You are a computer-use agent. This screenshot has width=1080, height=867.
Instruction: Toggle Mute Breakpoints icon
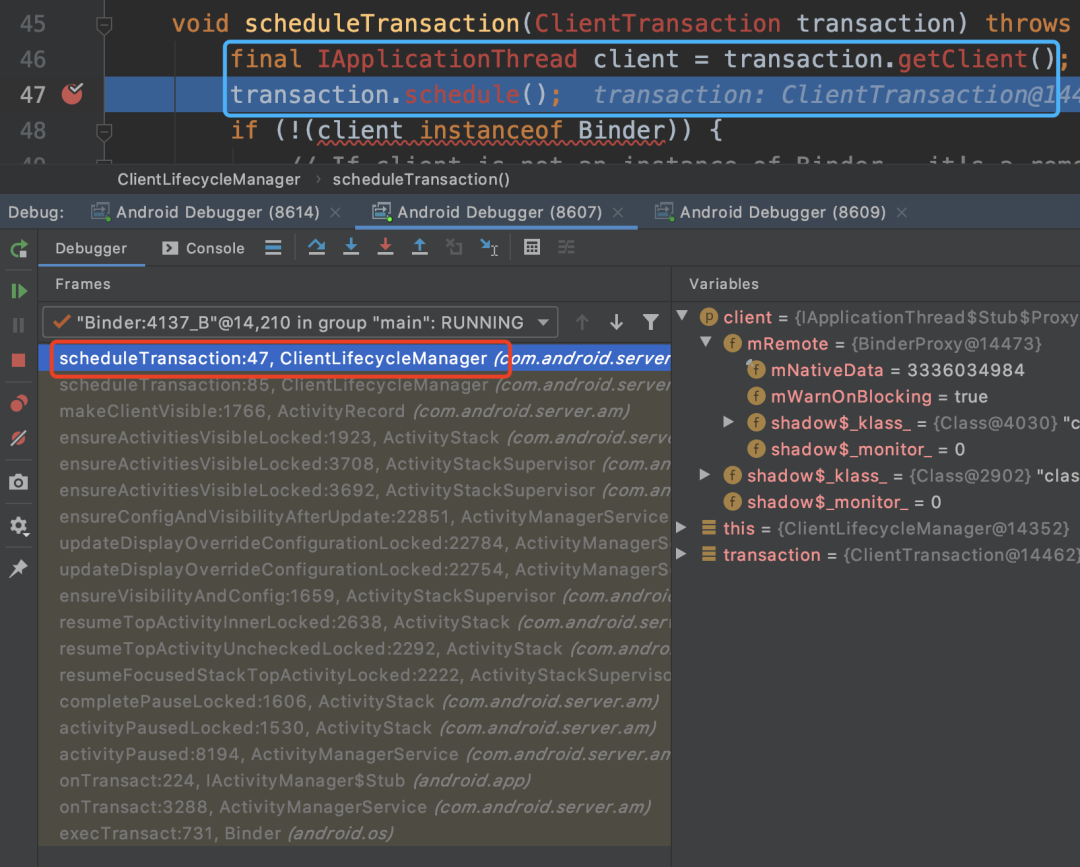coord(19,438)
